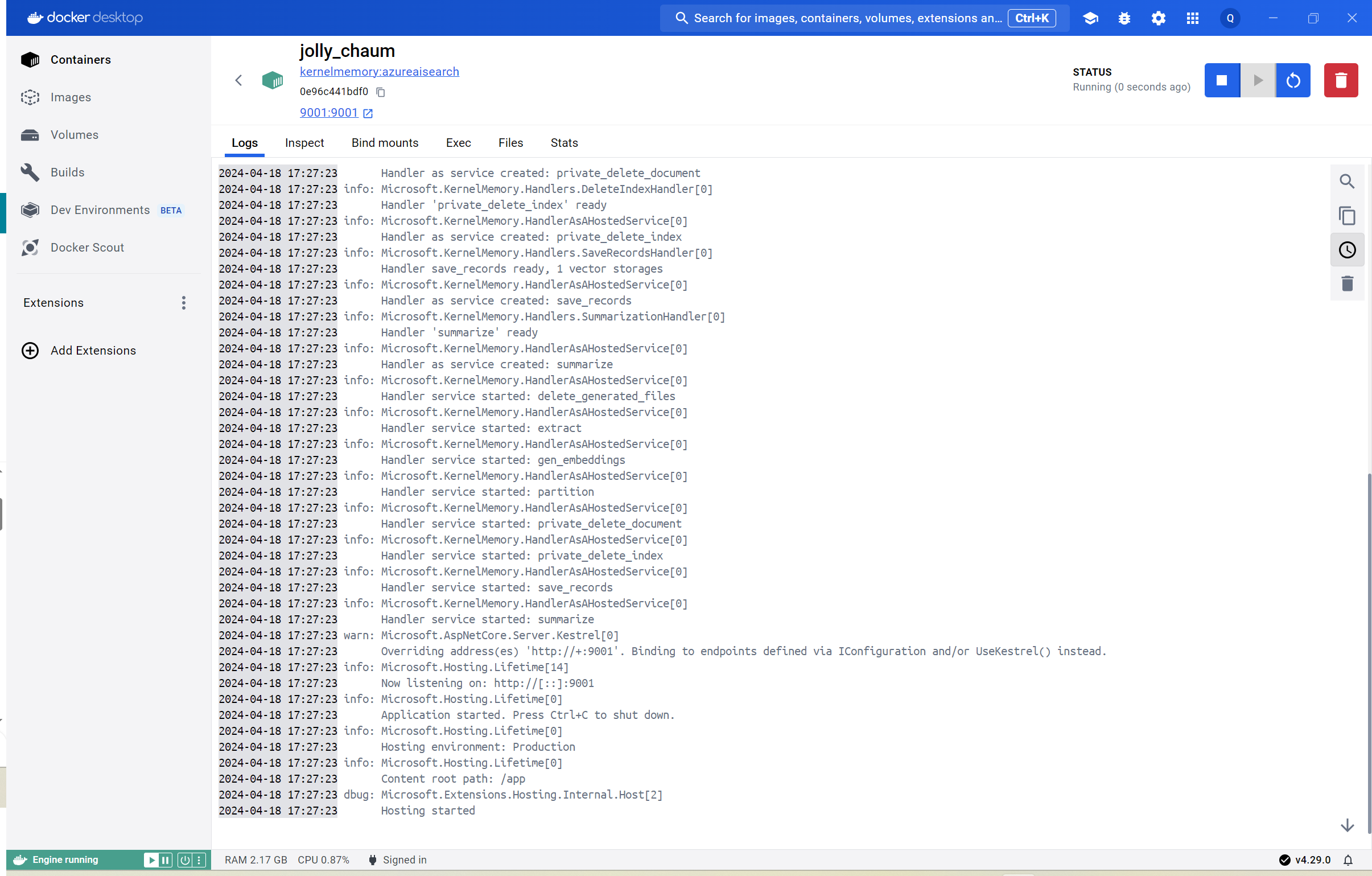The height and width of the screenshot is (876, 1372).
Task: Restart the jolly_chaum container
Action: (1293, 80)
